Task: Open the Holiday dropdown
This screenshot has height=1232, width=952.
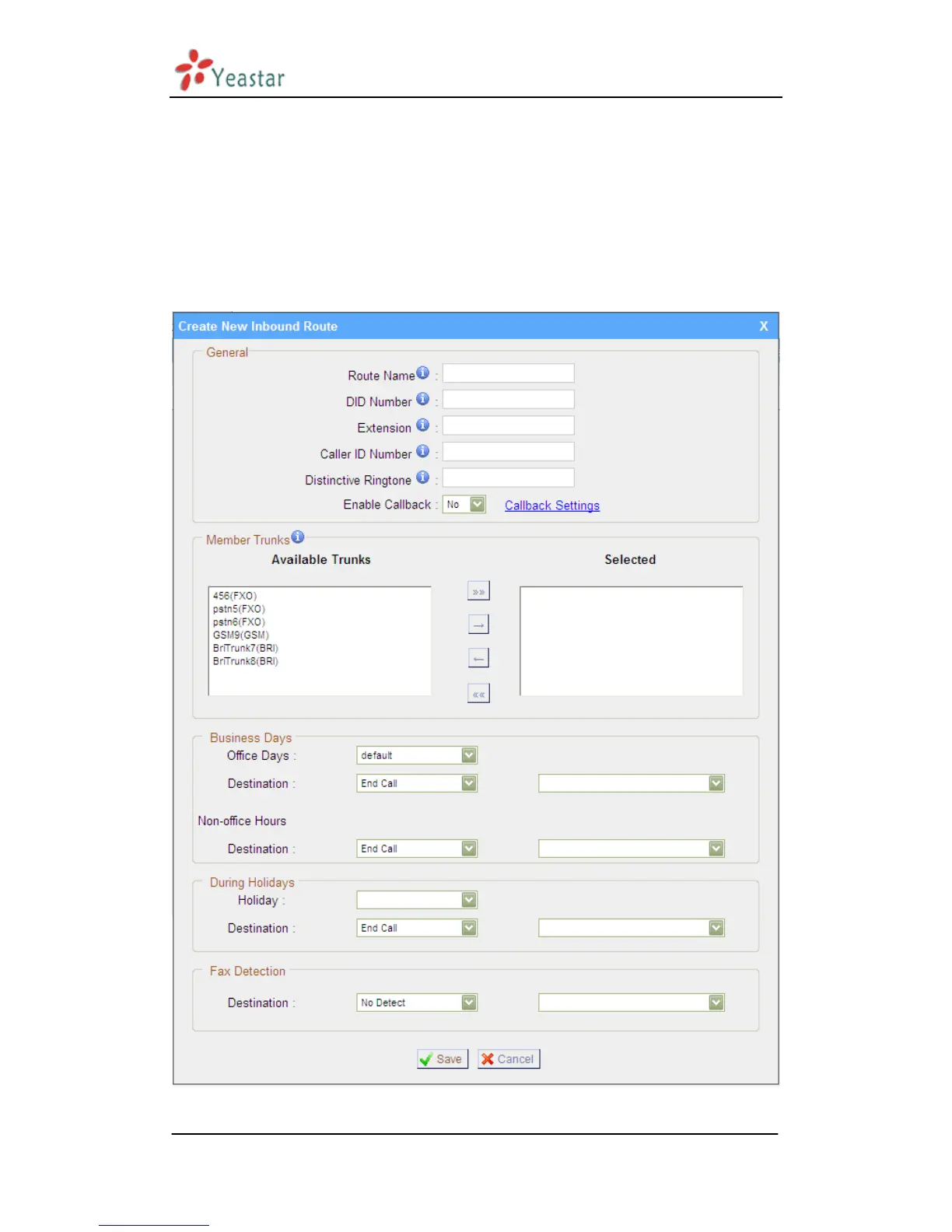Action: (x=417, y=900)
